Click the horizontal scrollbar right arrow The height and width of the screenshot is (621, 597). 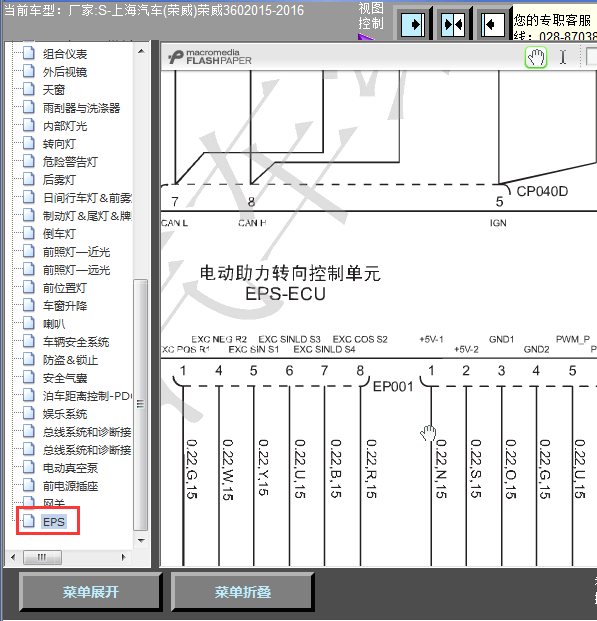tap(124, 558)
